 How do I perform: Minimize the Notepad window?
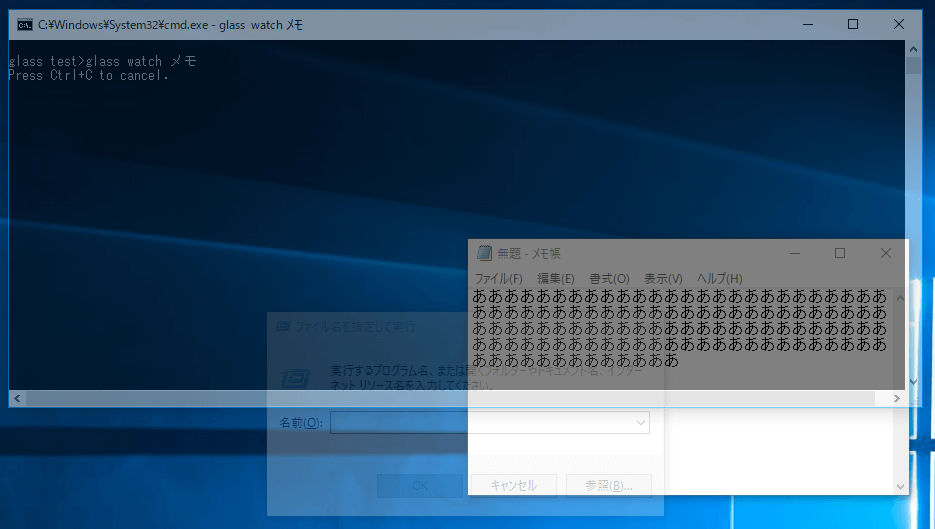tap(795, 253)
